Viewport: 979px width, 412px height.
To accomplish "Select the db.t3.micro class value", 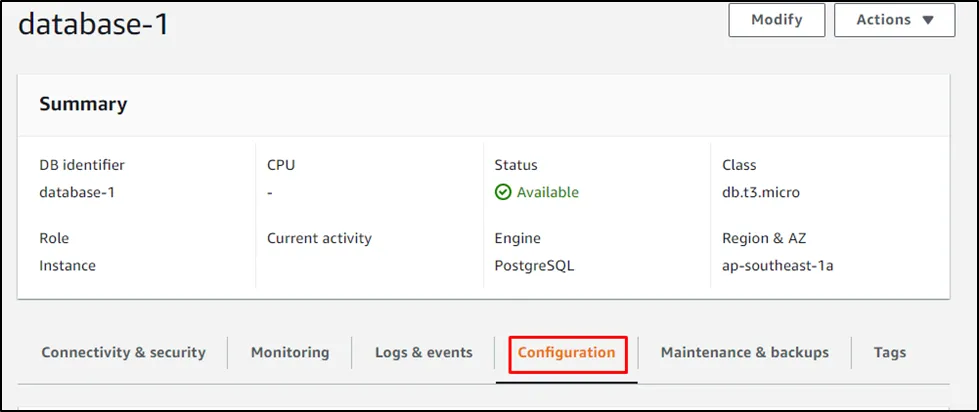I will 760,192.
